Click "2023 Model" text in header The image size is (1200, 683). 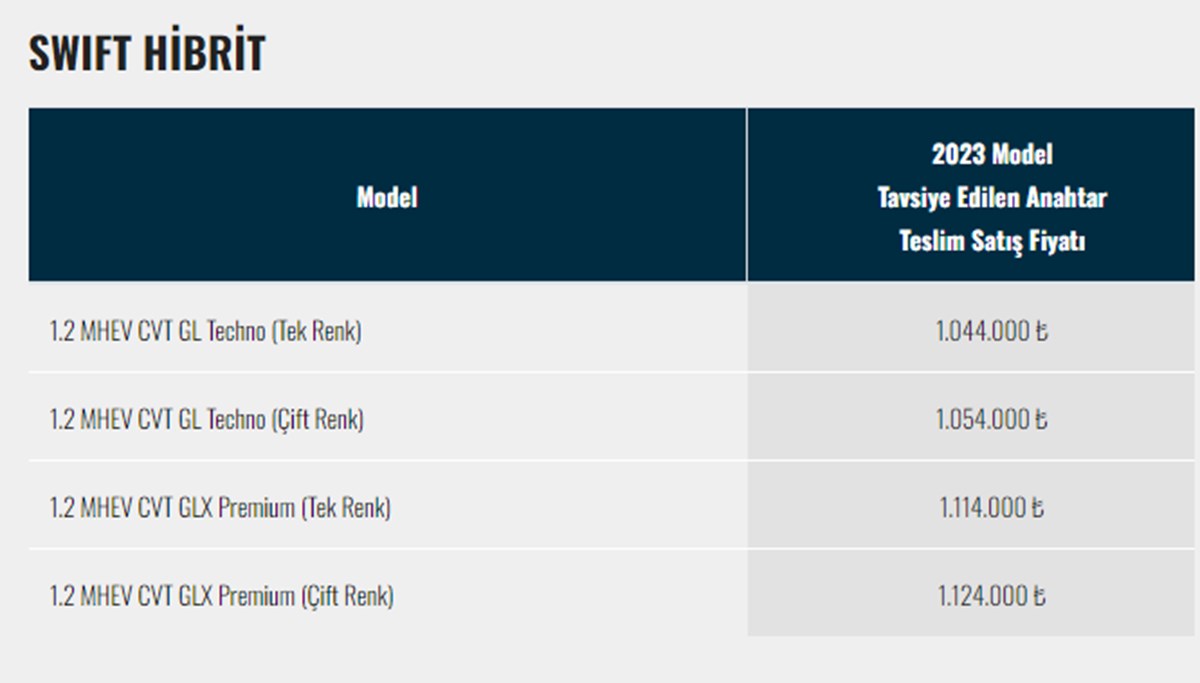click(x=992, y=154)
